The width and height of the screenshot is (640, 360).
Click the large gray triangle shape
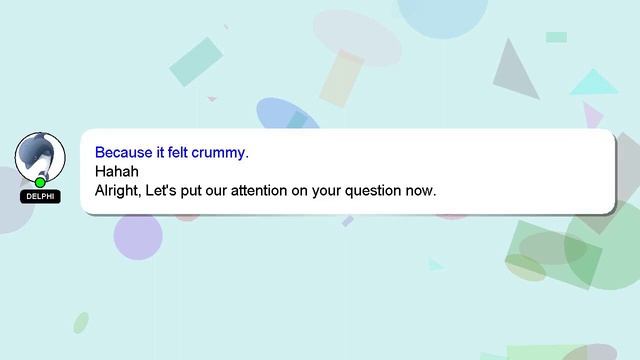515,69
